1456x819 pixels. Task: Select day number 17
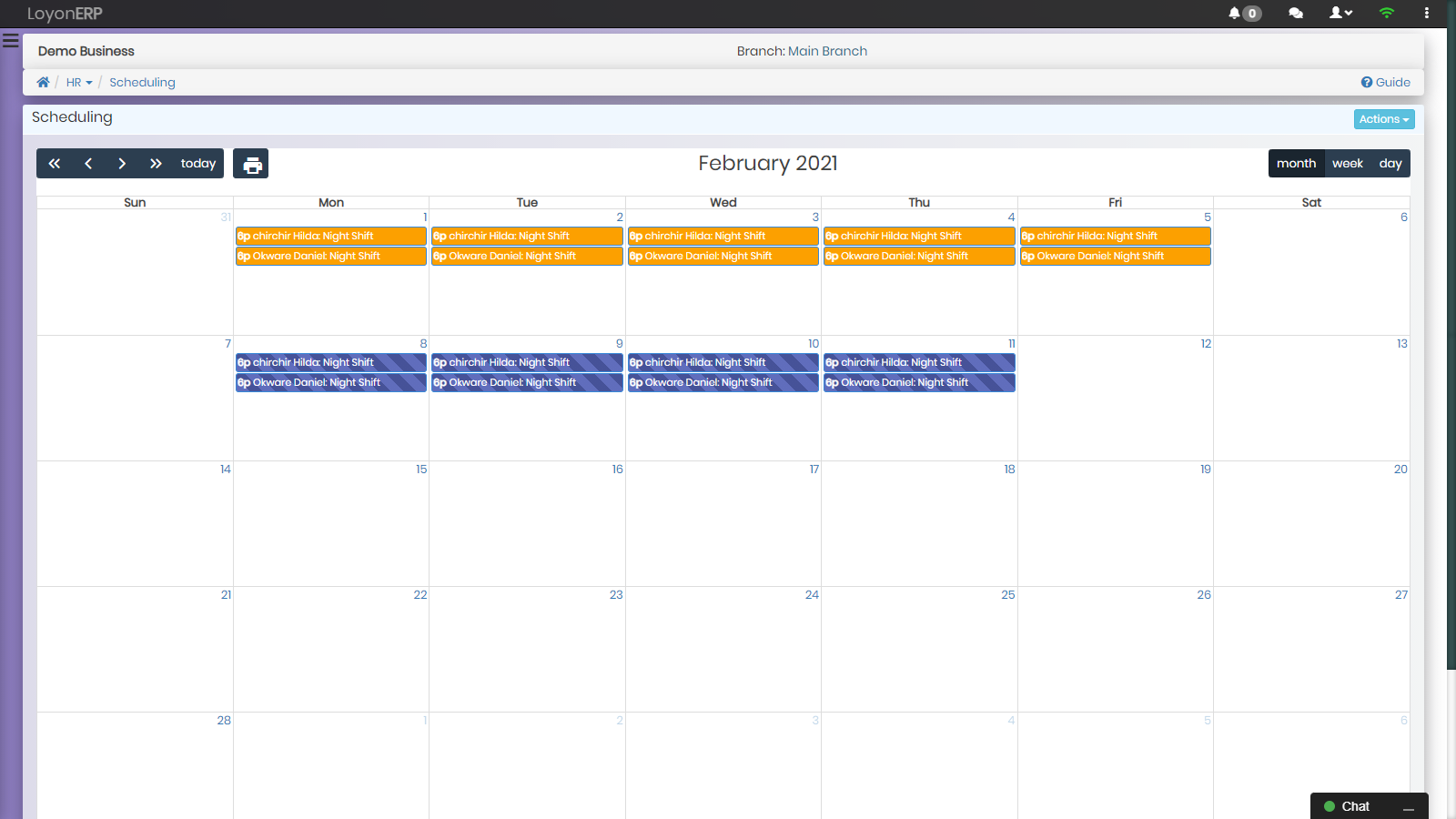(x=814, y=470)
